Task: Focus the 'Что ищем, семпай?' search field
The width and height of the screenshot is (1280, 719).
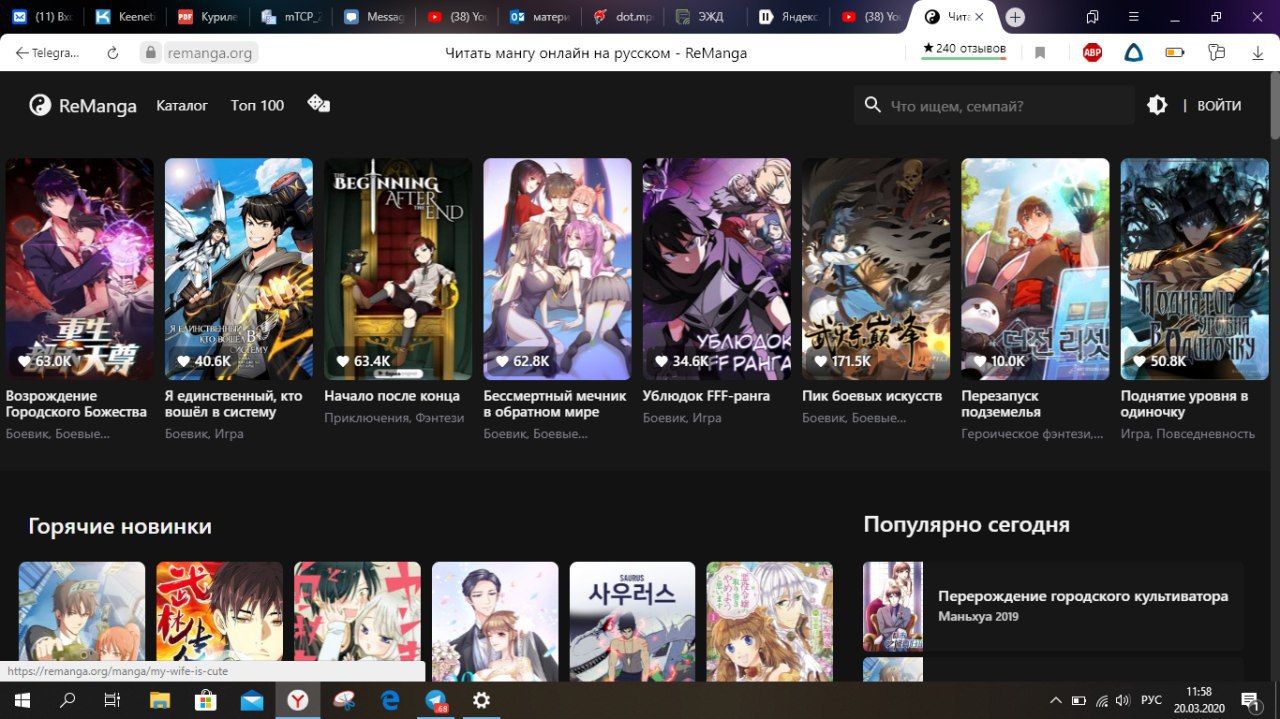Action: [993, 105]
